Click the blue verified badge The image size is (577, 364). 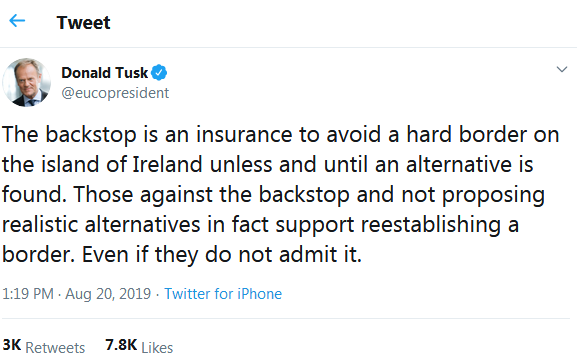[159, 73]
